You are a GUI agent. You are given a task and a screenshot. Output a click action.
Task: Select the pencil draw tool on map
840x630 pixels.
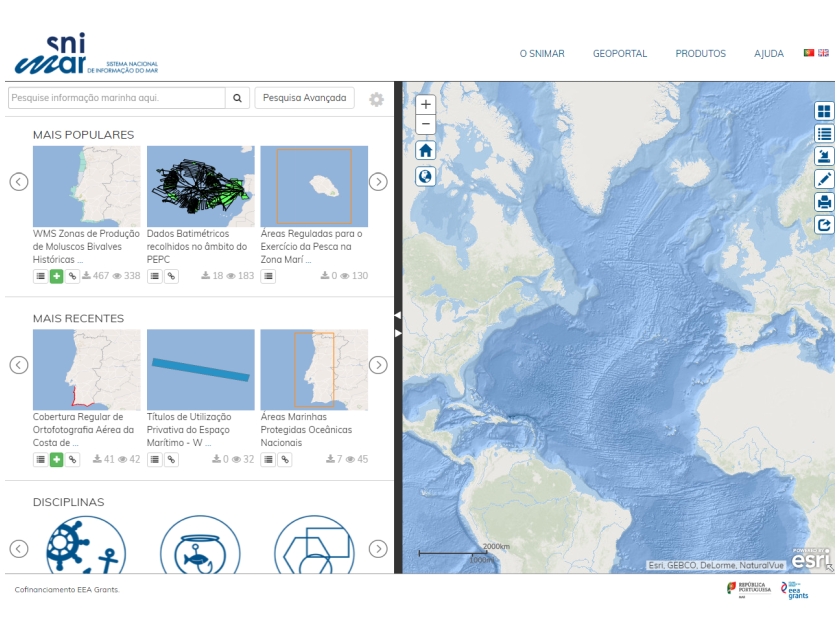pyautogui.click(x=824, y=179)
